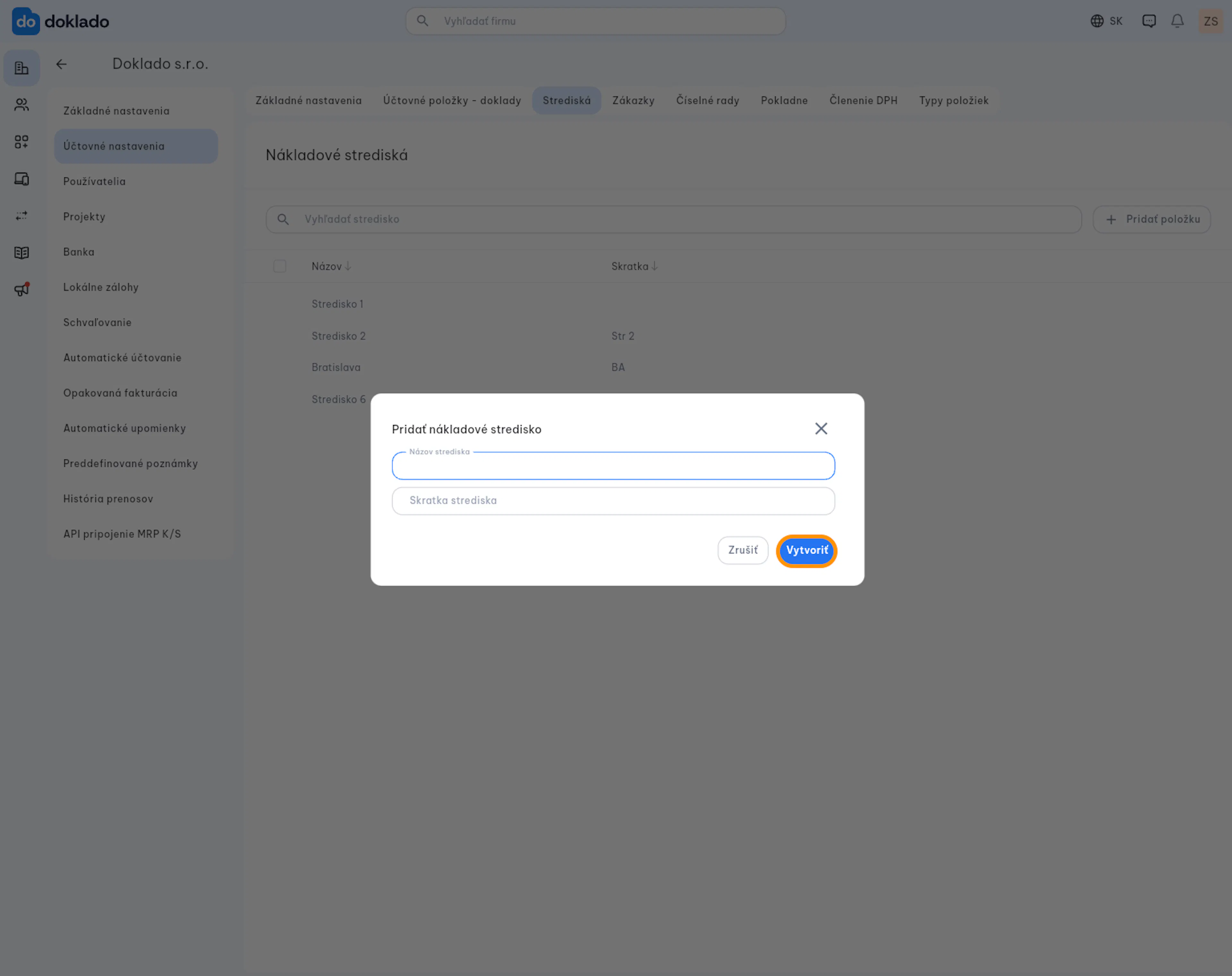Open the Členenie DPH tab
This screenshot has height=976, width=1232.
863,100
